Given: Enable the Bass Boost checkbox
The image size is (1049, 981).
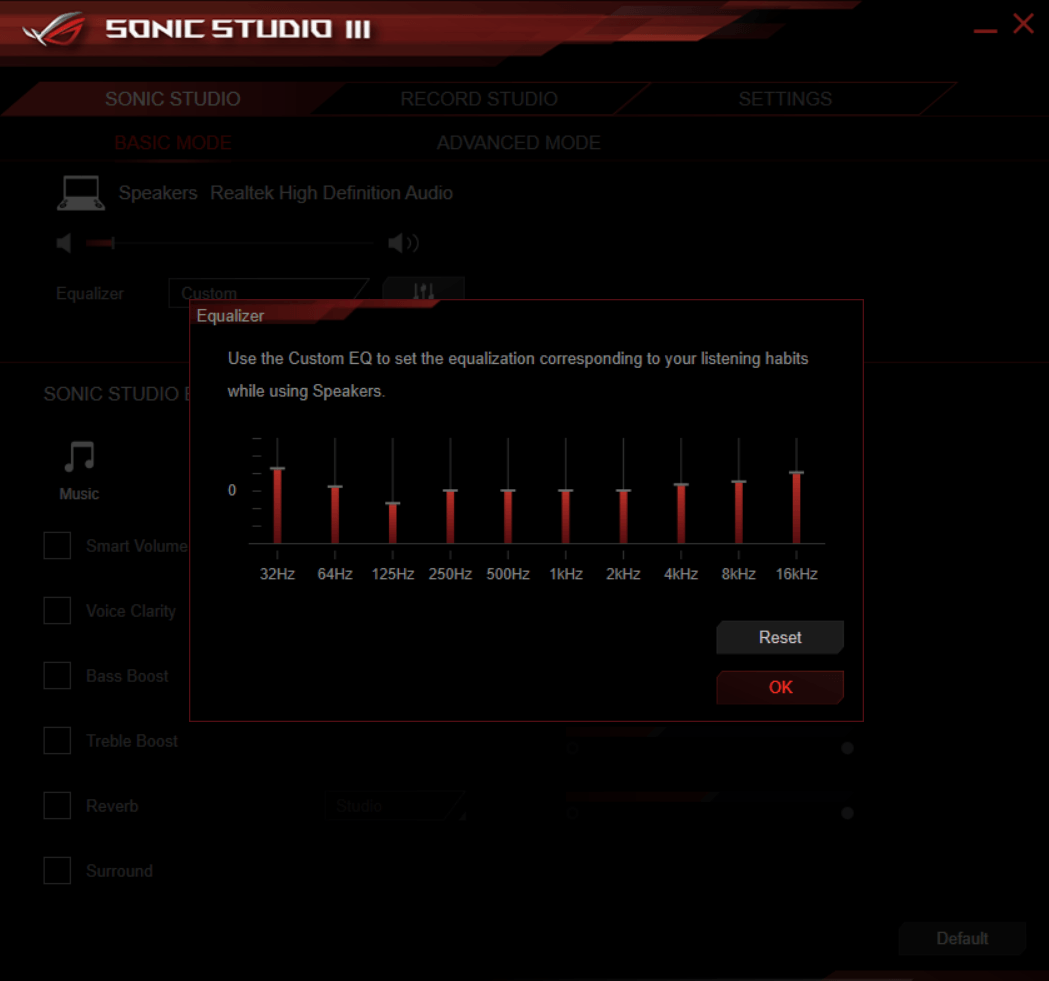Looking at the screenshot, I should tap(57, 676).
